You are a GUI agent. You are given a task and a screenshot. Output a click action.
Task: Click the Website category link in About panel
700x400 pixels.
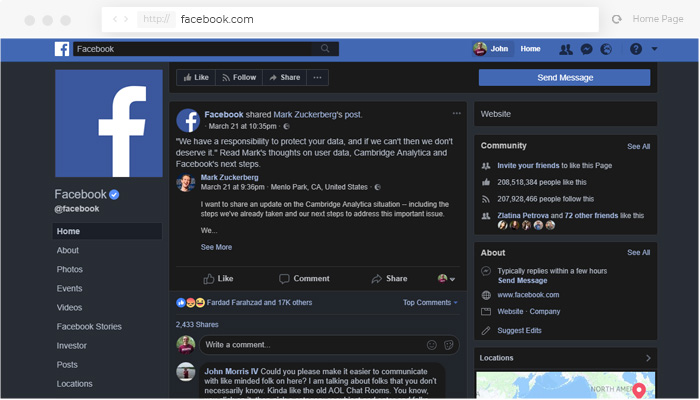(x=510, y=312)
